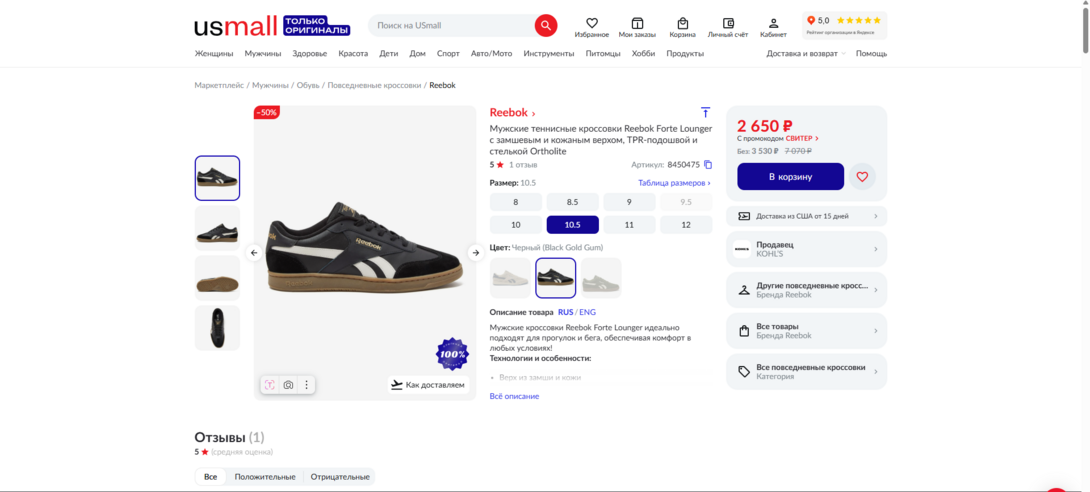Add product to wishlist with heart button
1090x492 pixels.
(862, 177)
